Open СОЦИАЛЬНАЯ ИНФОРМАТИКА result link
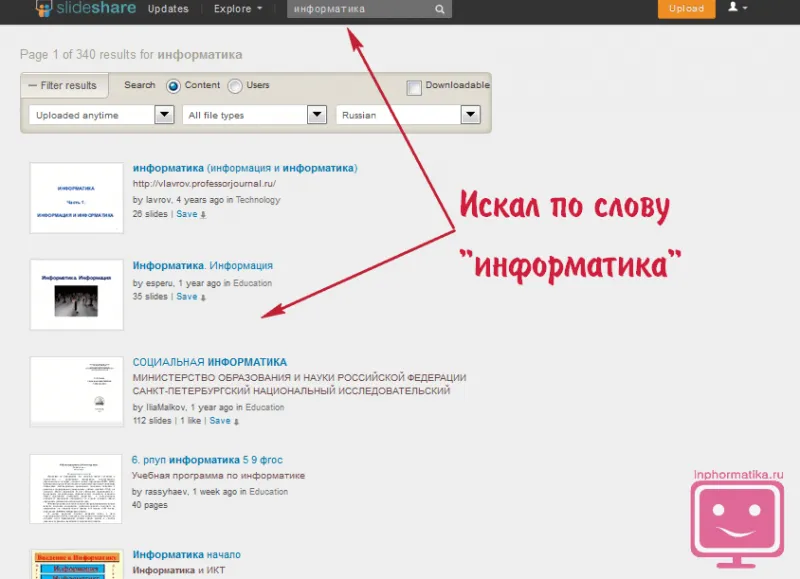 point(210,362)
